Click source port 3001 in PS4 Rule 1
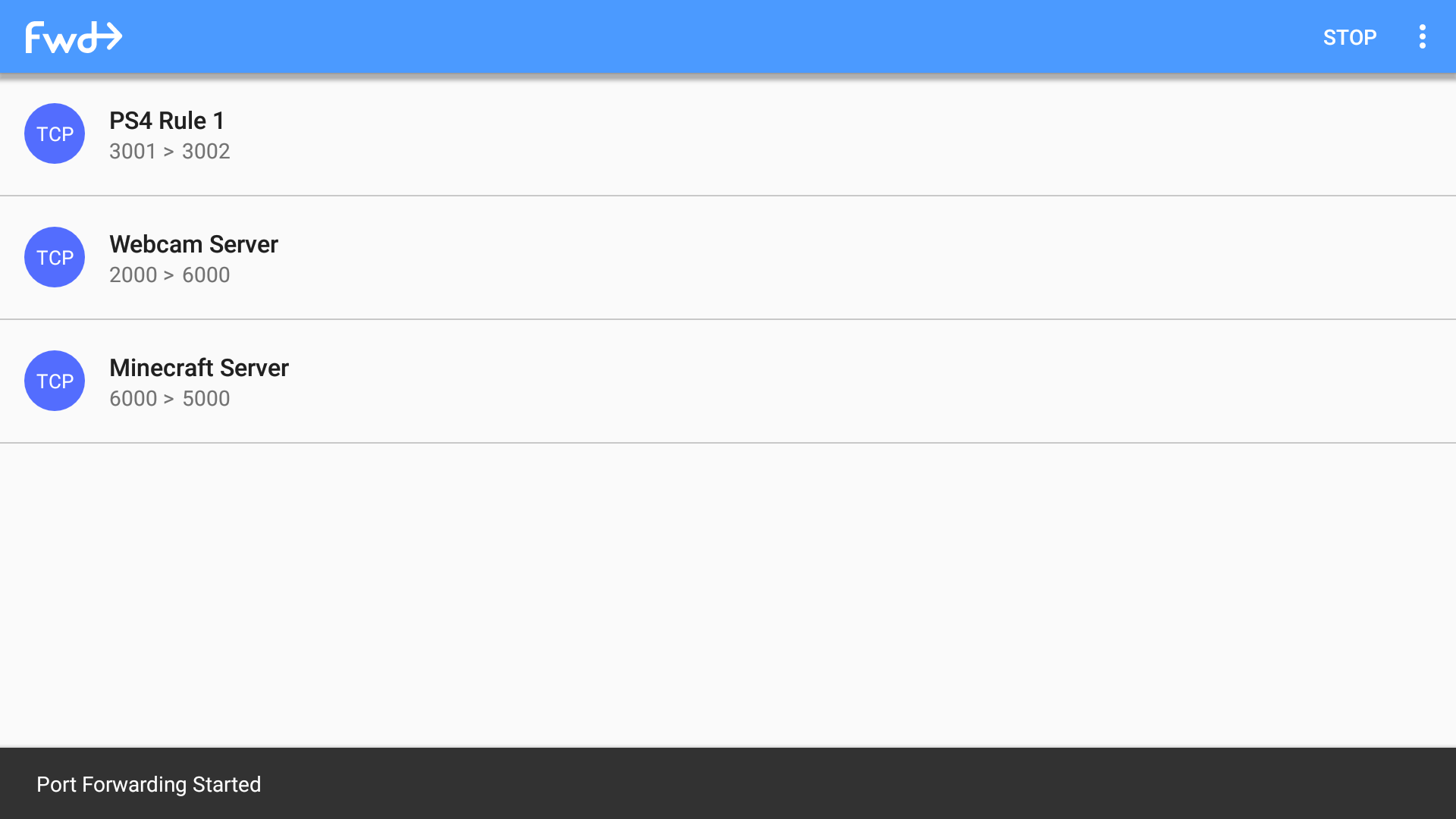 (x=133, y=152)
